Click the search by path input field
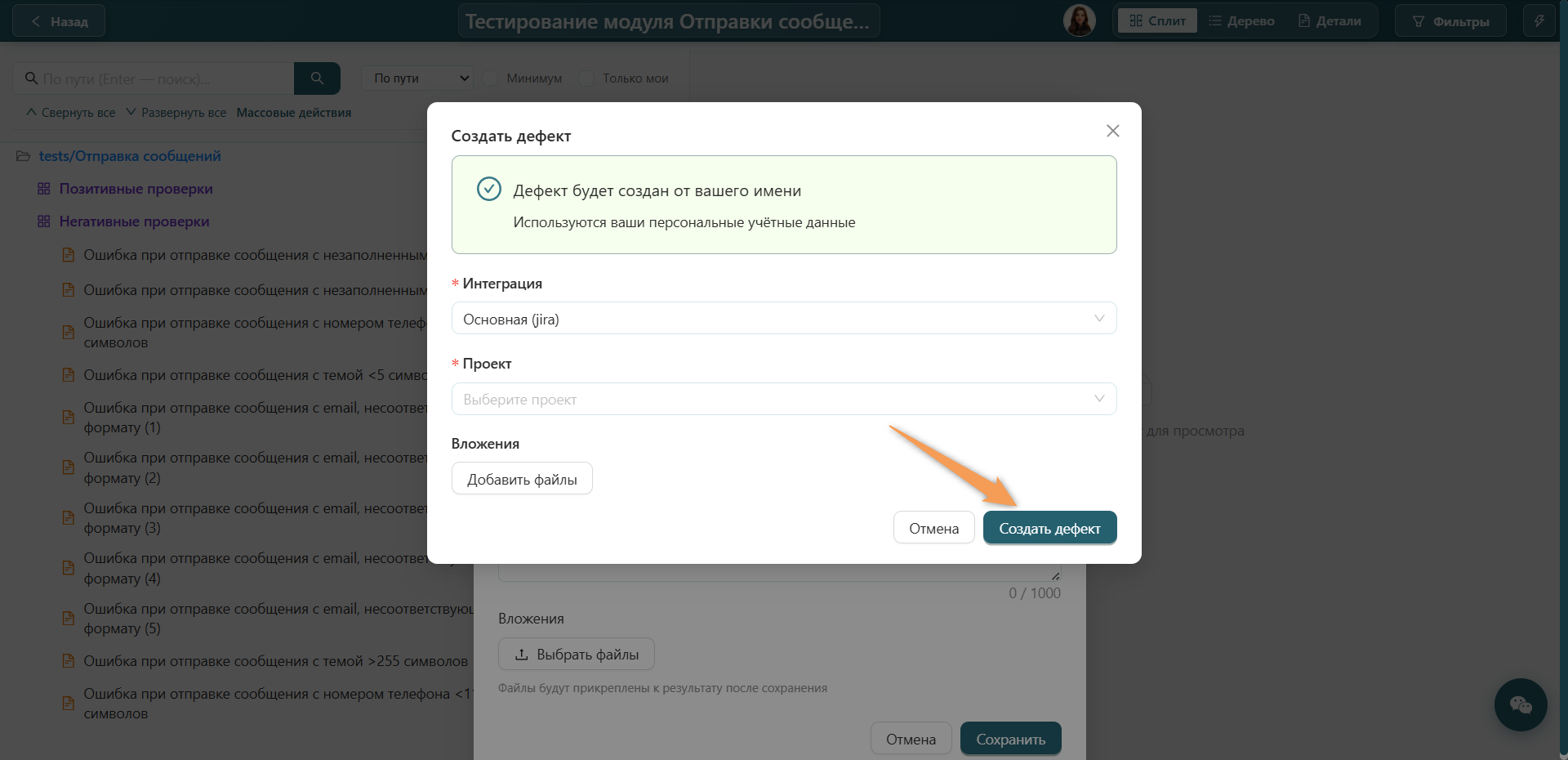 (154, 78)
